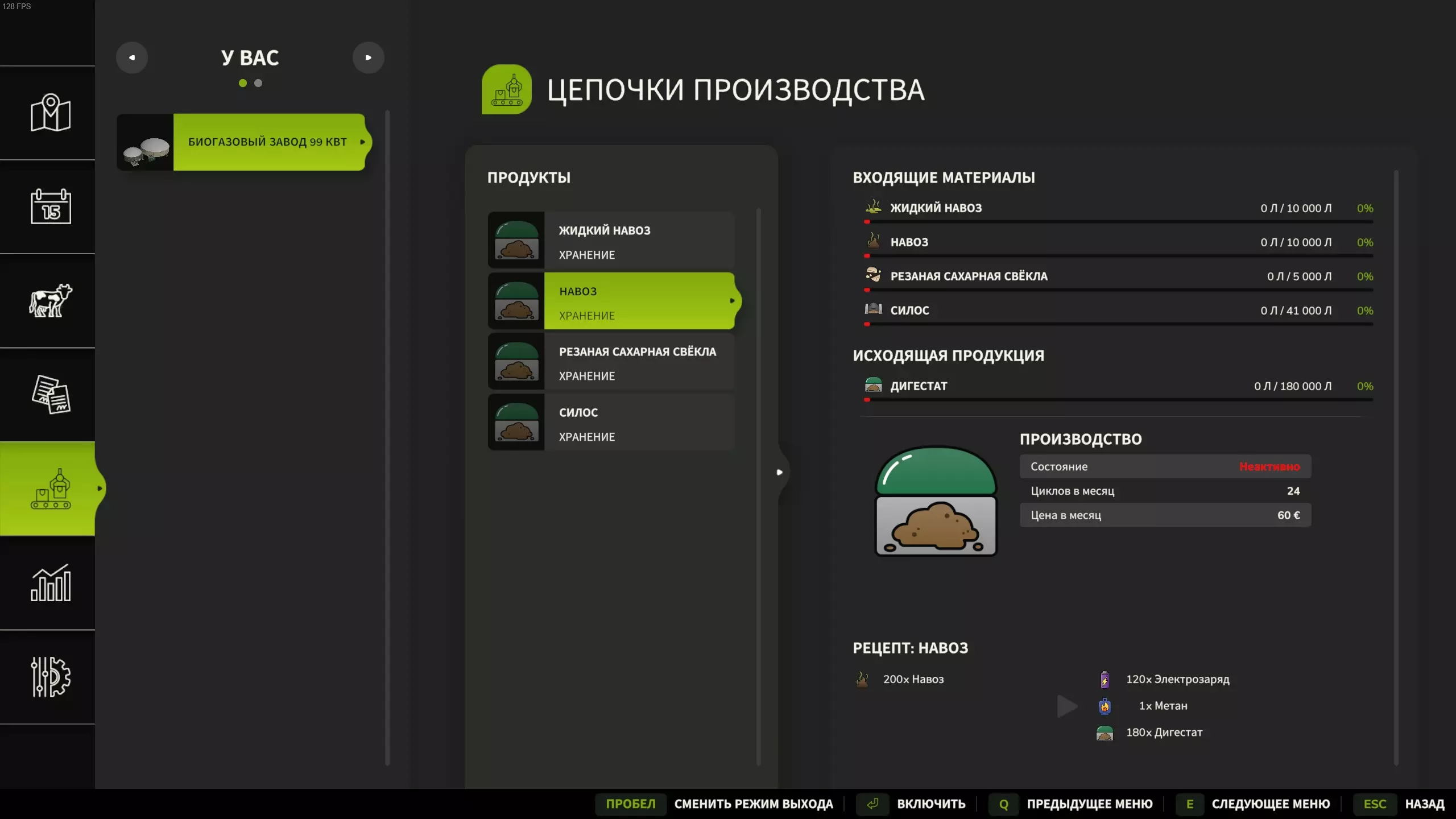Open the contracts documents sidebar icon
This screenshot has width=1456, height=819.
pos(50,394)
